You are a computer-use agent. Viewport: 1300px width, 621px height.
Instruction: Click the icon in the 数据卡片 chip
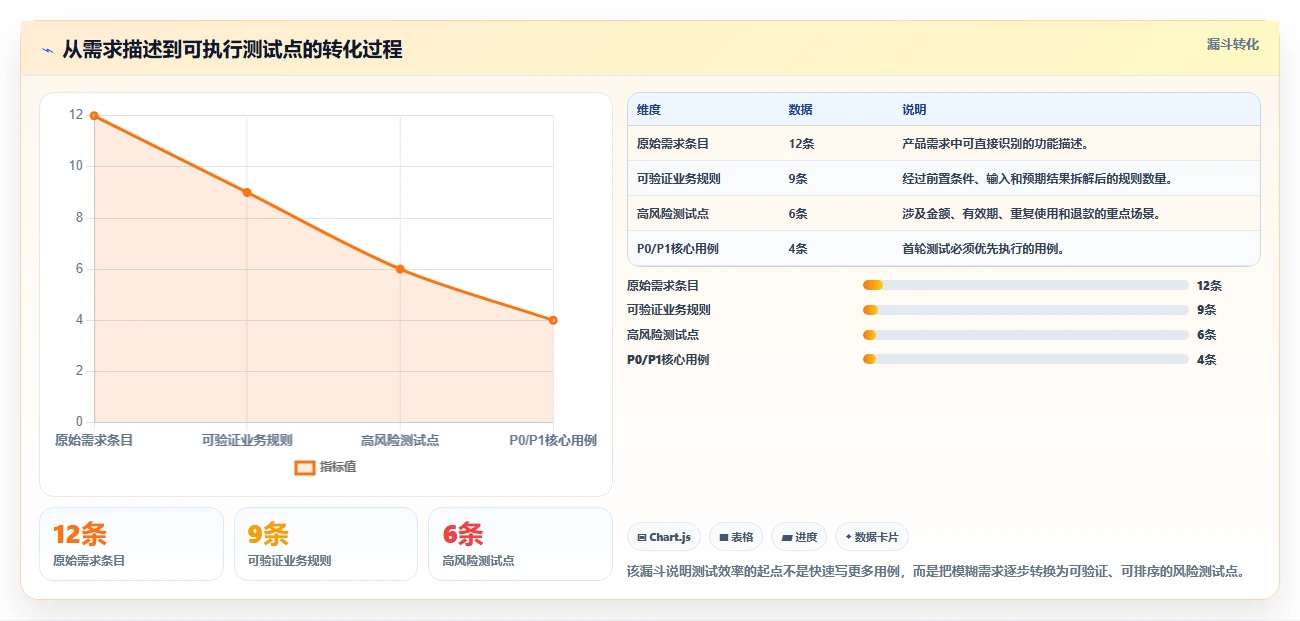pyautogui.click(x=848, y=537)
